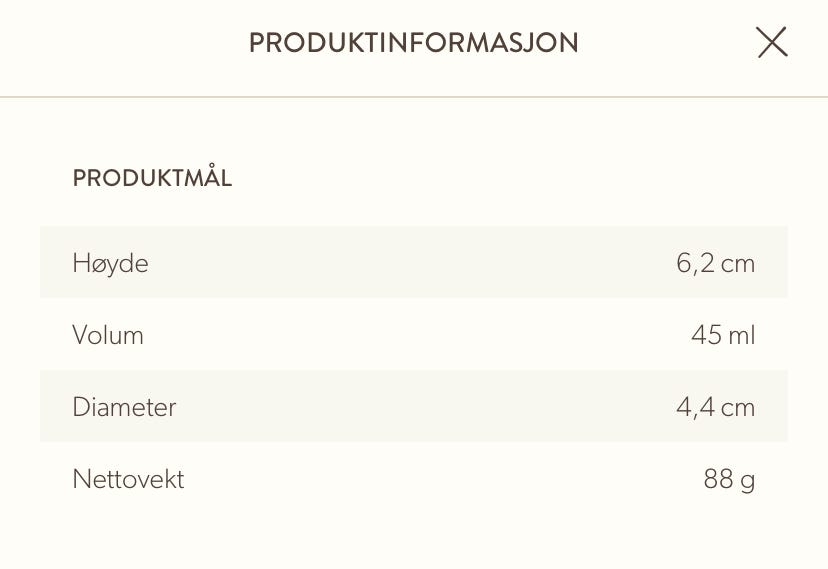828x569 pixels.
Task: Click the 6,2 cm height value
Action: (716, 263)
